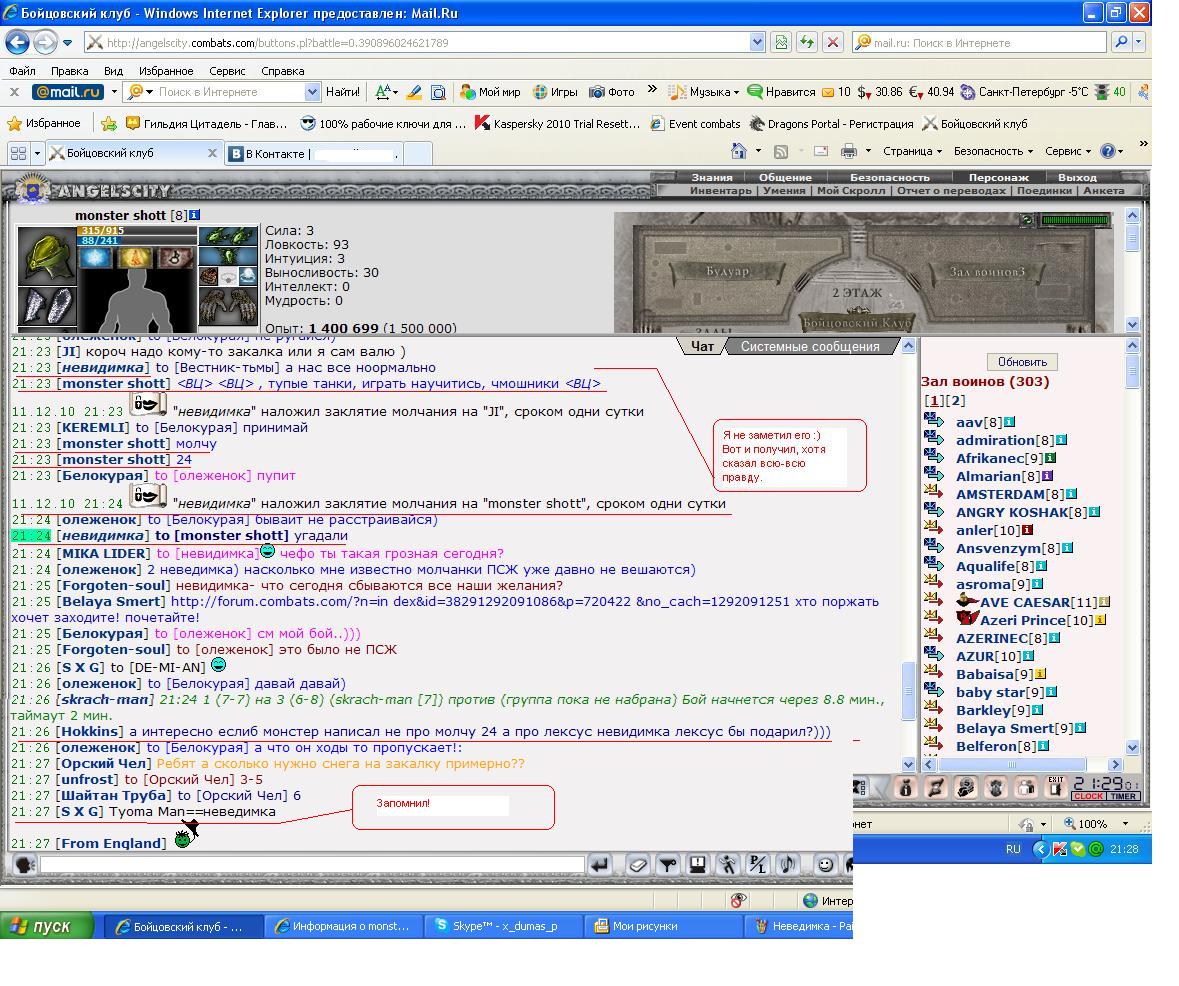Click private message icon beside aav
This screenshot has height=986, width=1179.
coord(933,421)
